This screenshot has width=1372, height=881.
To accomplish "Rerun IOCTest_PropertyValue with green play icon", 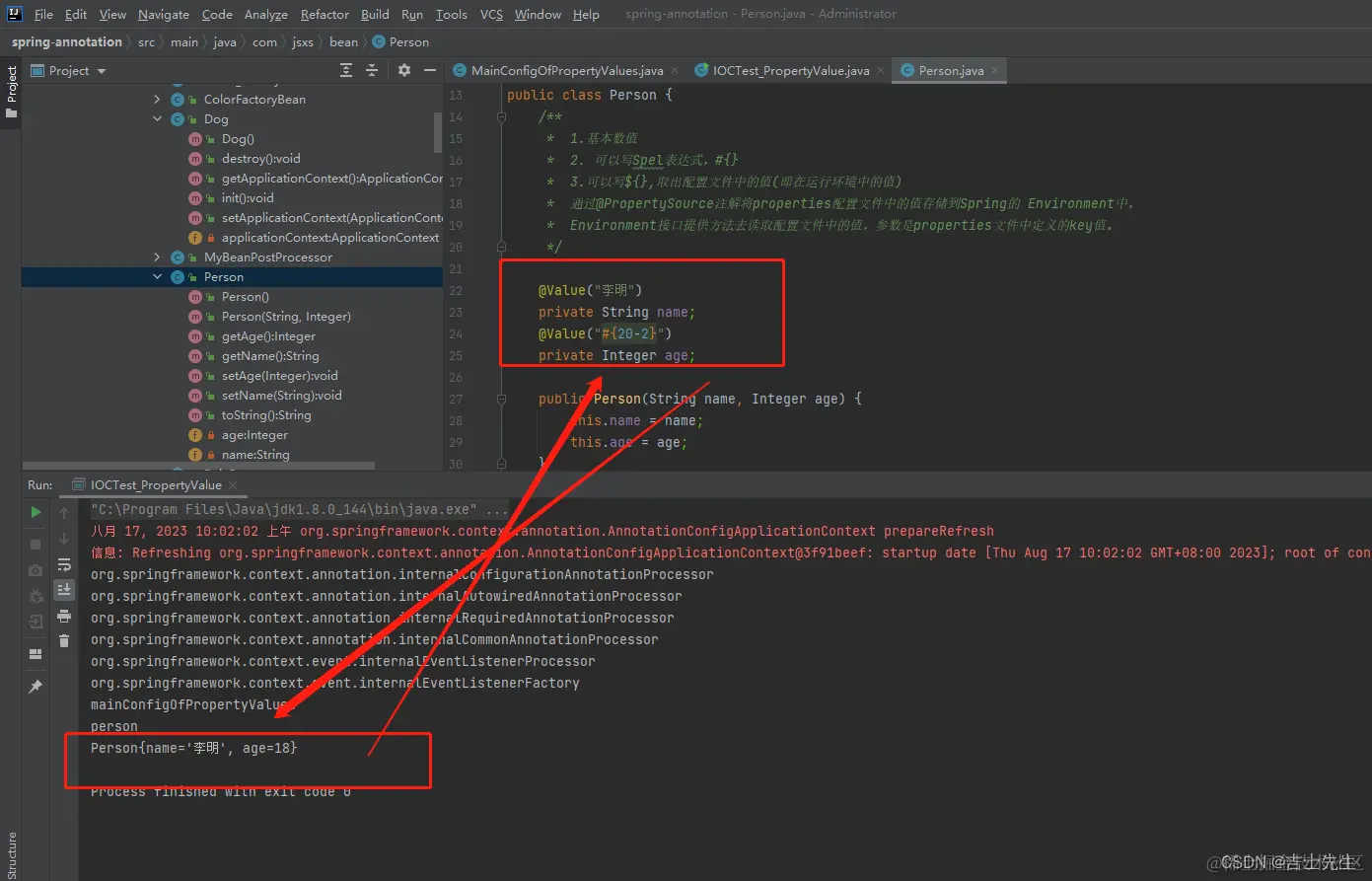I will pyautogui.click(x=36, y=512).
